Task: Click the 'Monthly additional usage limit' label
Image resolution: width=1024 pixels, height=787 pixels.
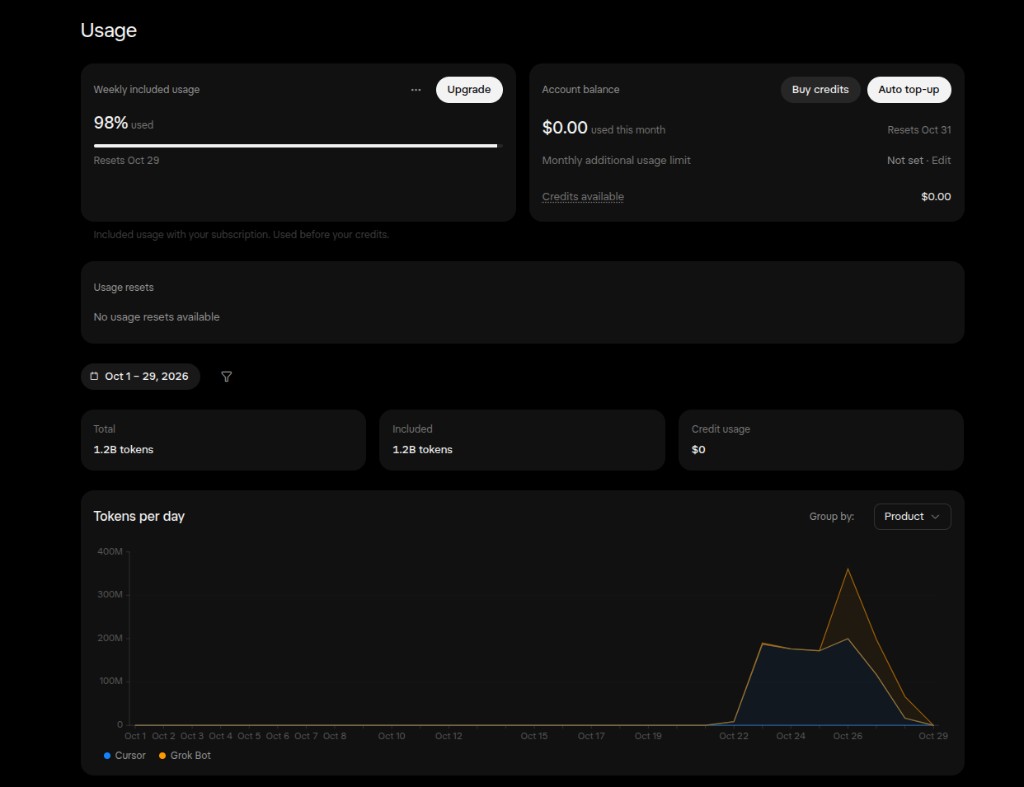Action: [616, 160]
